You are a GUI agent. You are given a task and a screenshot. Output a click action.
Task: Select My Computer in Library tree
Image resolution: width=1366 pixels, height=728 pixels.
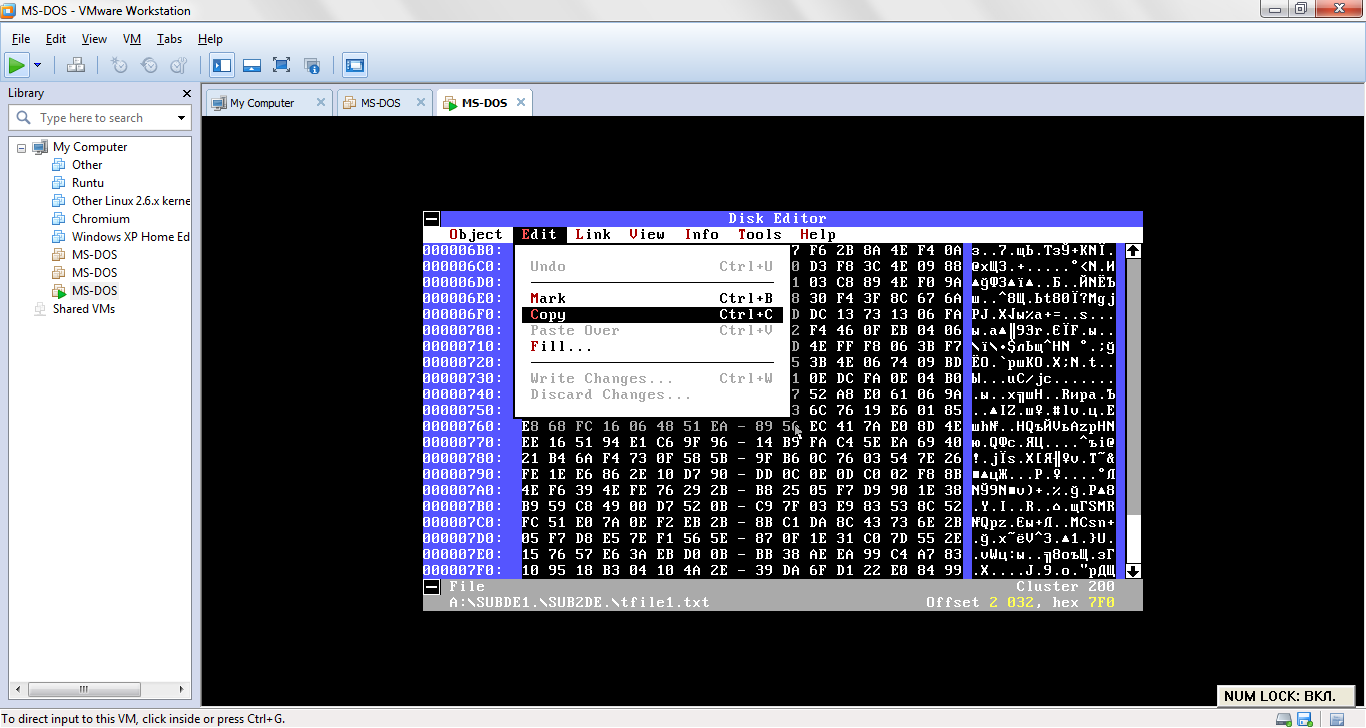pos(90,147)
